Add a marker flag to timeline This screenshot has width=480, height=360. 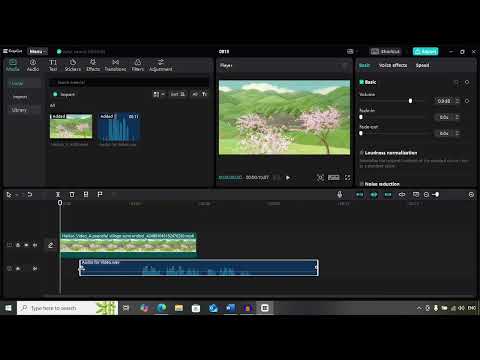coord(100,194)
